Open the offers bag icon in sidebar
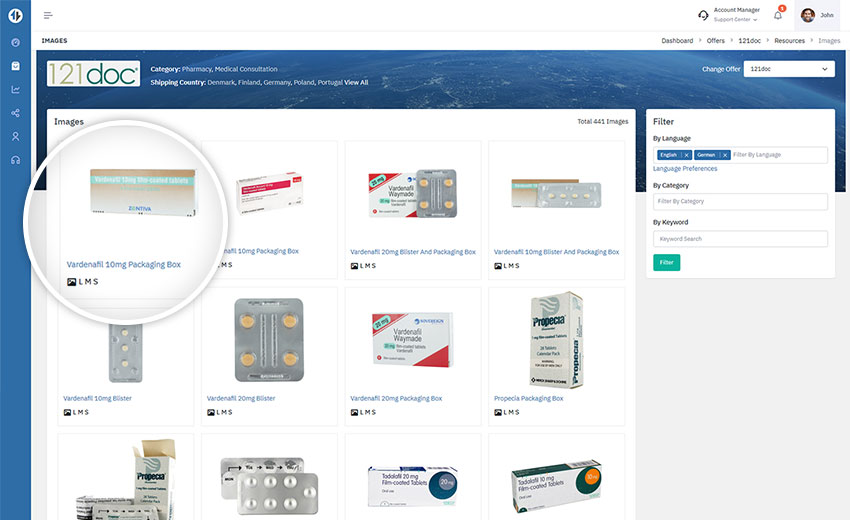This screenshot has height=520, width=850. point(15,66)
